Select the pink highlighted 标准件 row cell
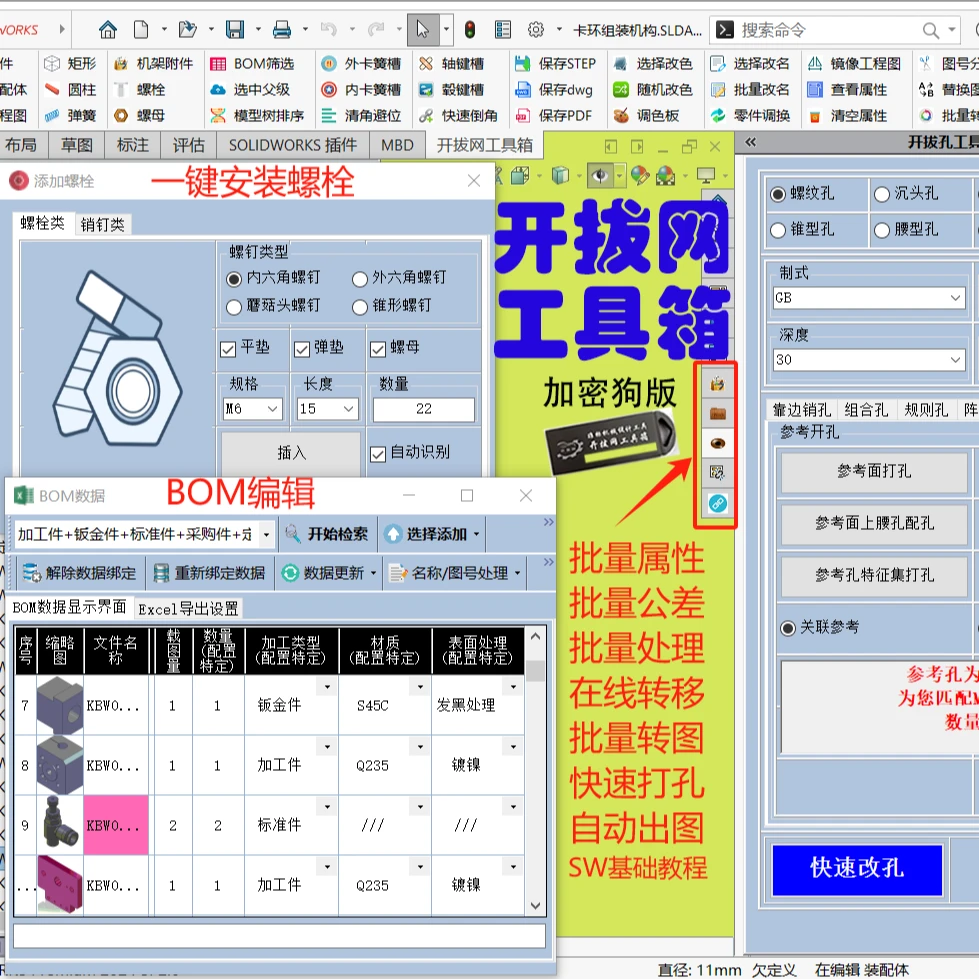The height and width of the screenshot is (979, 979). (117, 824)
